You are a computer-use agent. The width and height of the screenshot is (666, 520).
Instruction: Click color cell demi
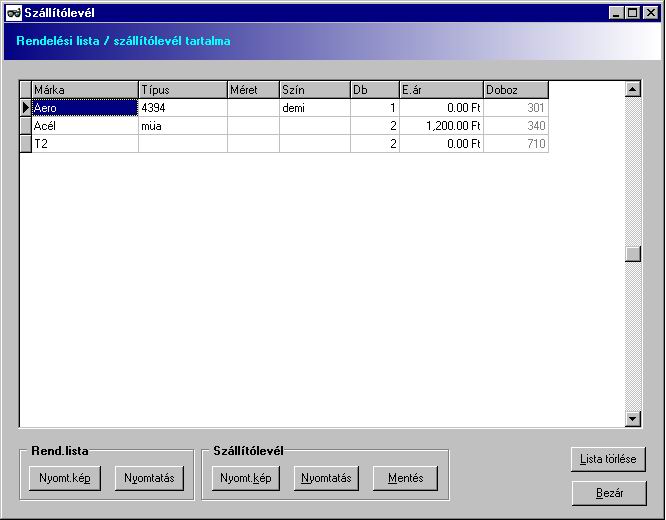click(315, 108)
